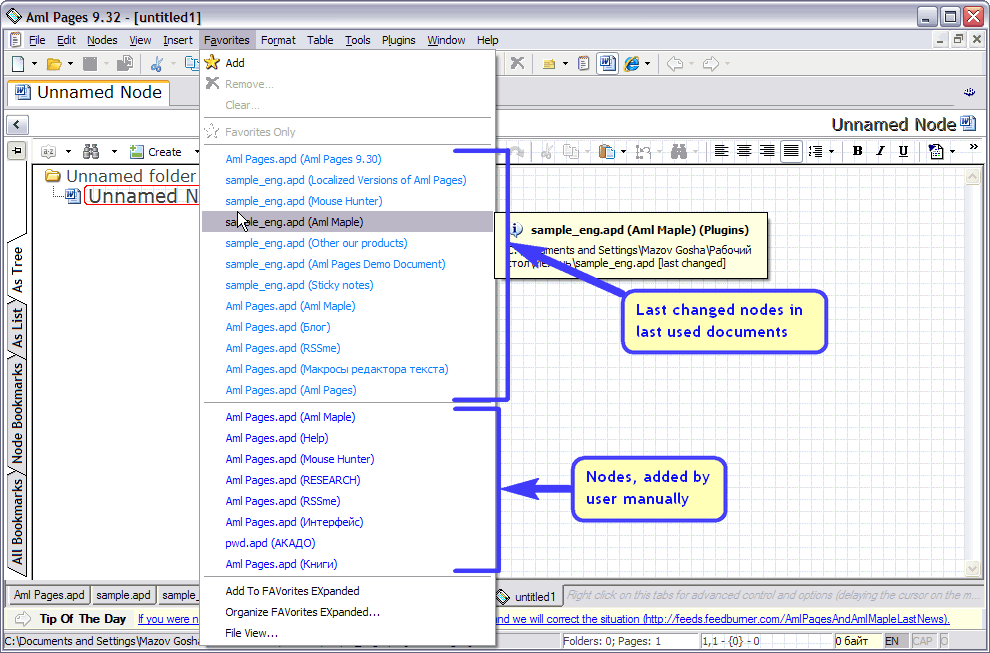The image size is (990, 653).
Task: Click the scissors Cut icon in main toolbar
Action: (x=157, y=63)
